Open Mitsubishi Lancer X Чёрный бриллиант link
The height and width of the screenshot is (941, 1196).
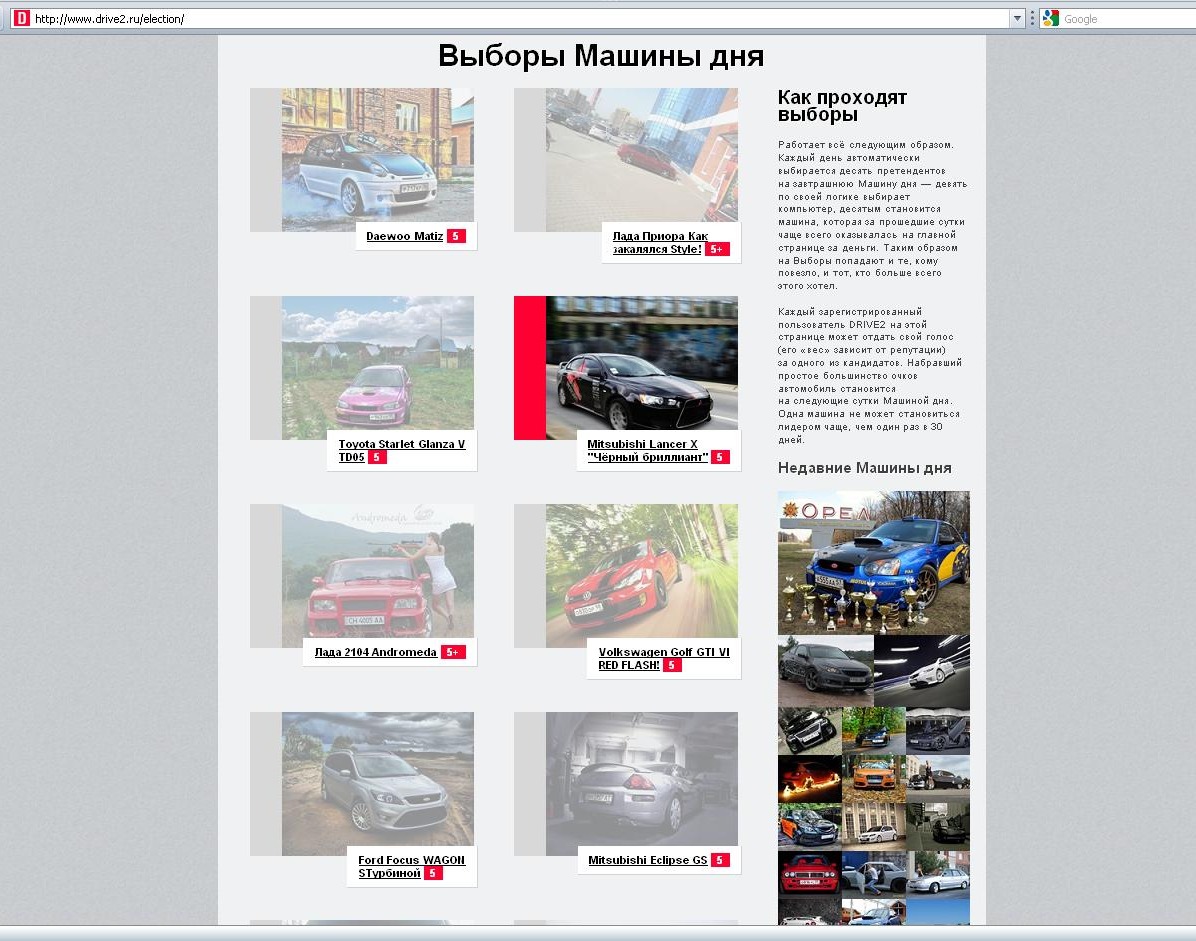[648, 451]
